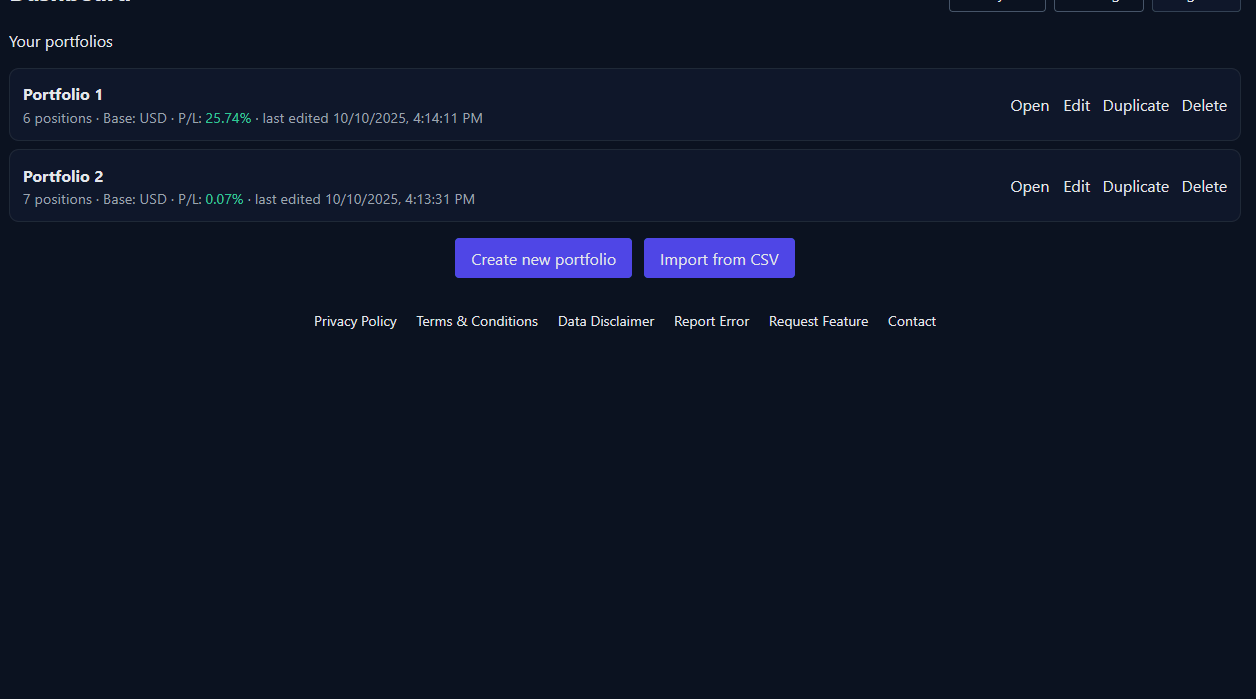
Task: Delete Portfolio 1
Action: [1204, 105]
